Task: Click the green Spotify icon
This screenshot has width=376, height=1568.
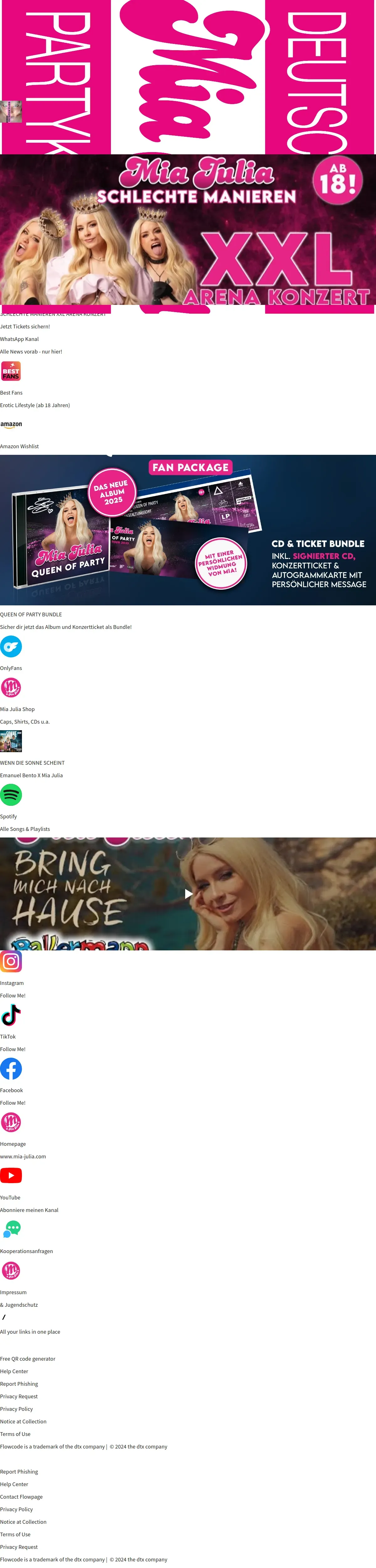Action: pos(11,794)
